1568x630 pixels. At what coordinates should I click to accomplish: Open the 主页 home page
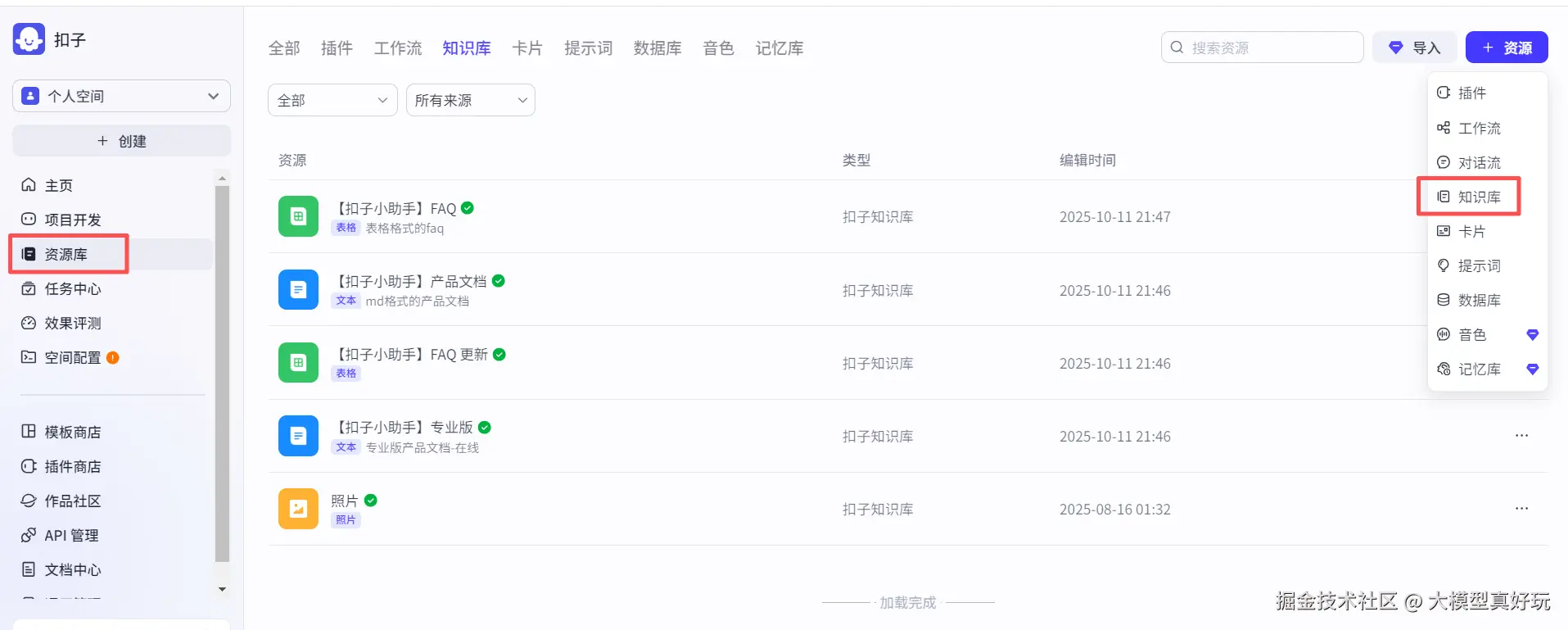point(57,185)
